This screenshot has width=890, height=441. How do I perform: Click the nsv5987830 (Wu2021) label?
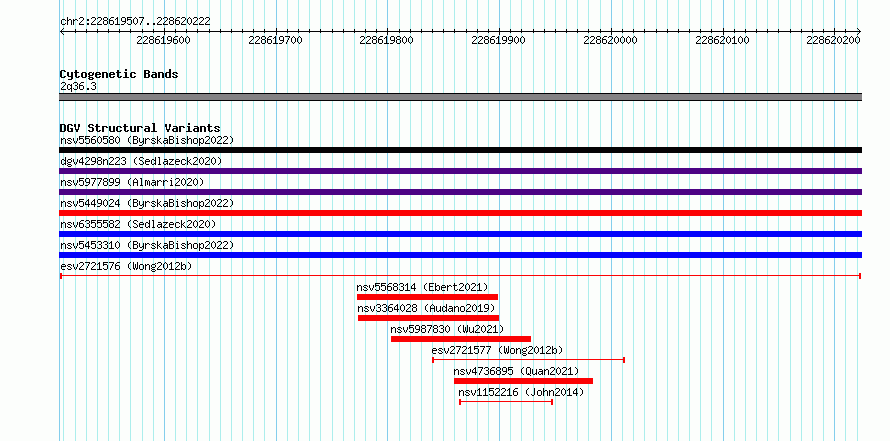click(x=447, y=329)
